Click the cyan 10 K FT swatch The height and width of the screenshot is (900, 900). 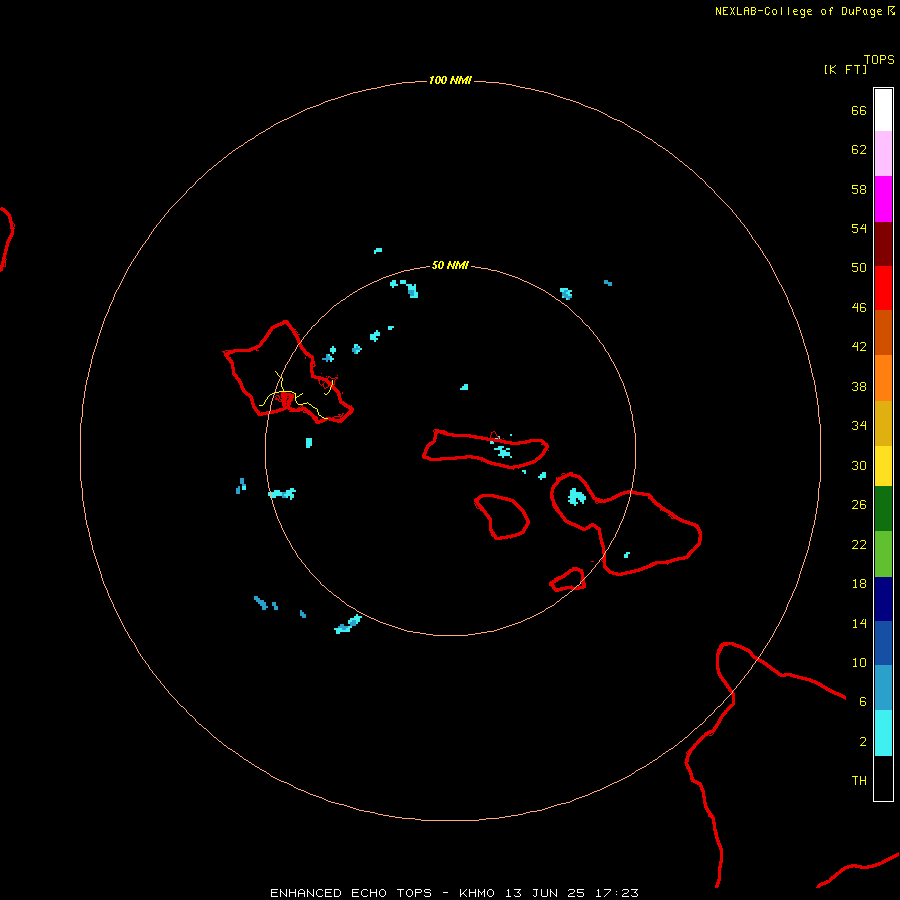[x=883, y=733]
